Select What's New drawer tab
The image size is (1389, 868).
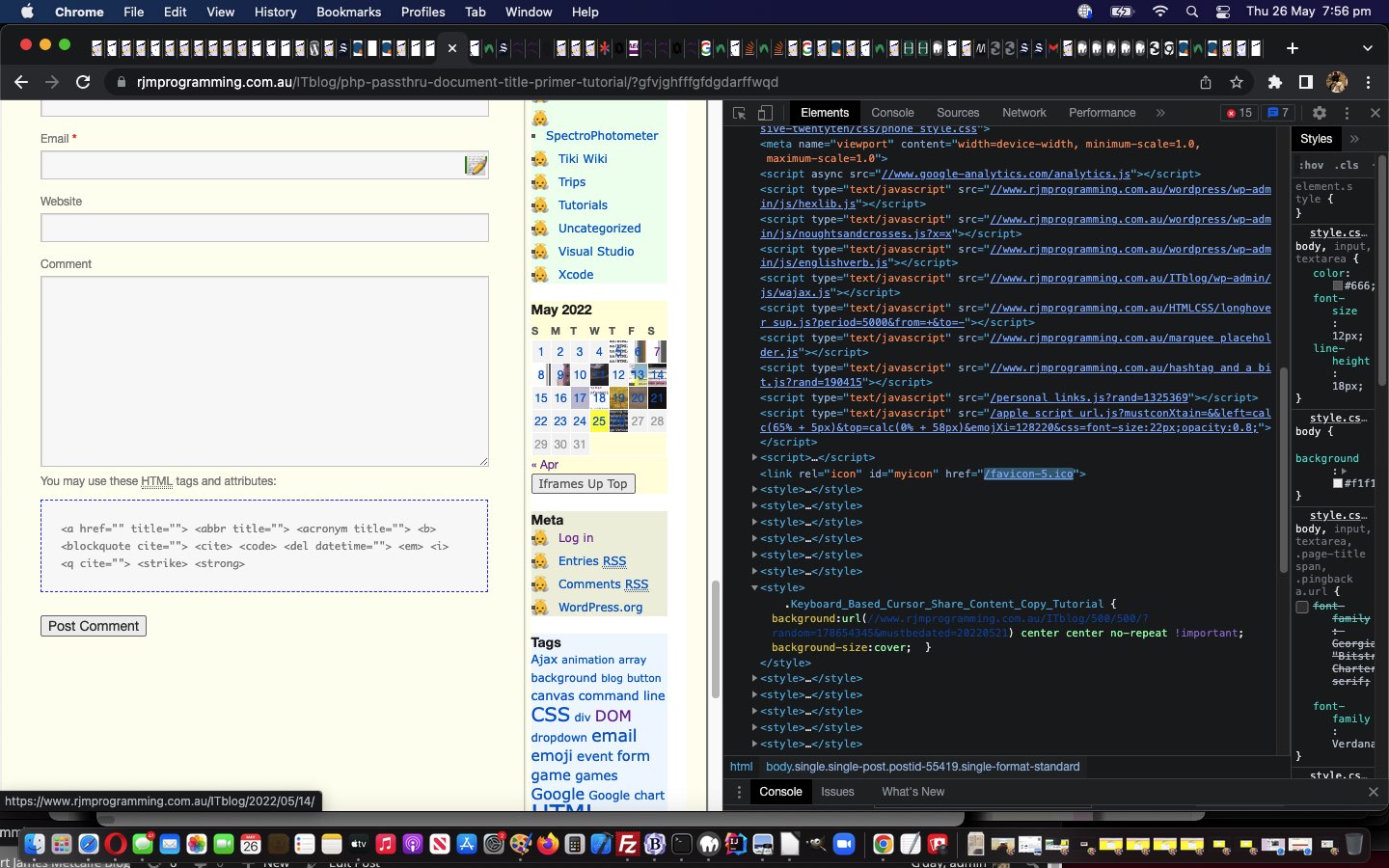[x=912, y=792]
